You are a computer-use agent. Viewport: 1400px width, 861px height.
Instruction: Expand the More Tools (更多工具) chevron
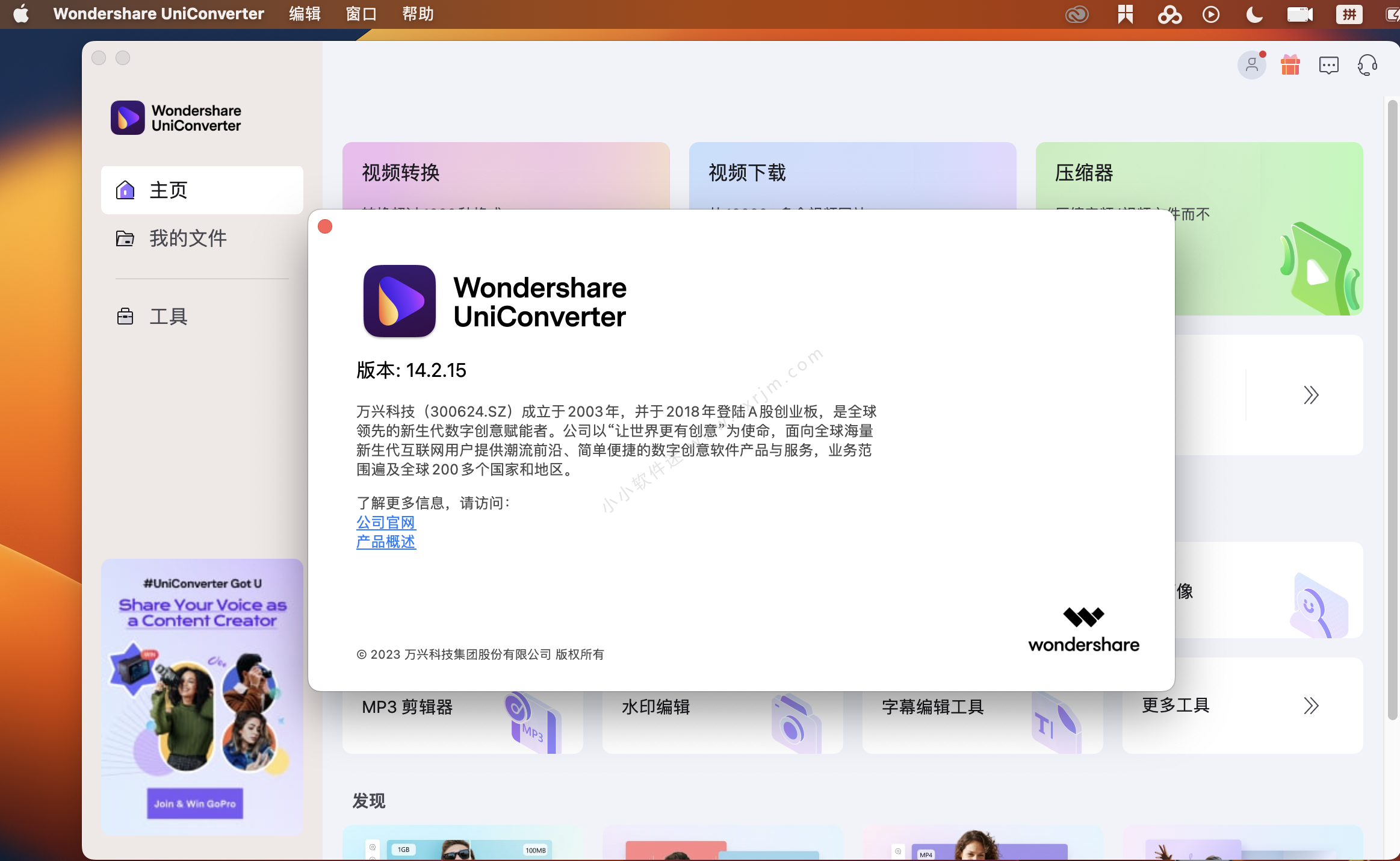pos(1311,705)
